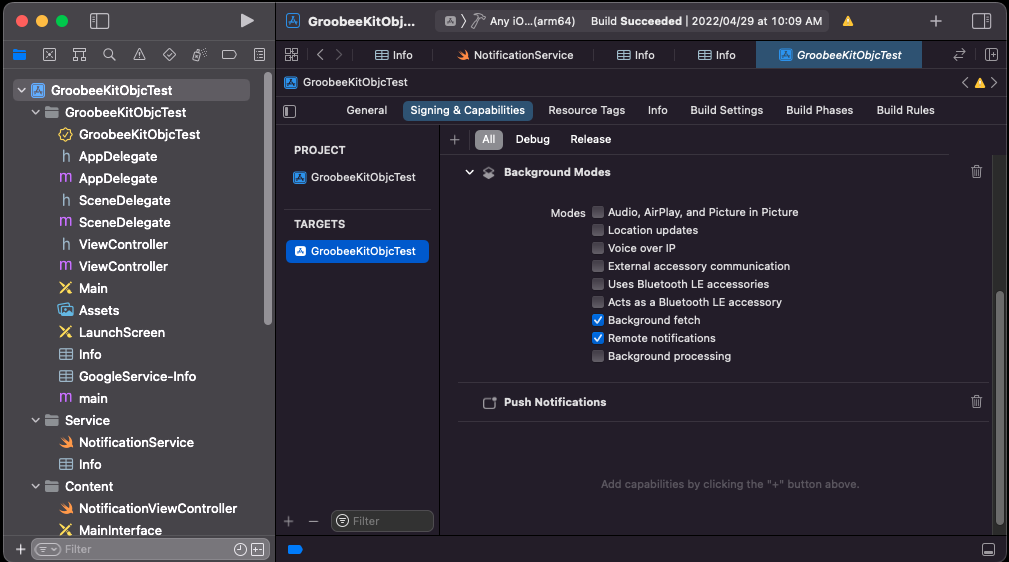Delete the Push Notifications capability via its trash icon
This screenshot has height=562, width=1009.
click(976, 402)
